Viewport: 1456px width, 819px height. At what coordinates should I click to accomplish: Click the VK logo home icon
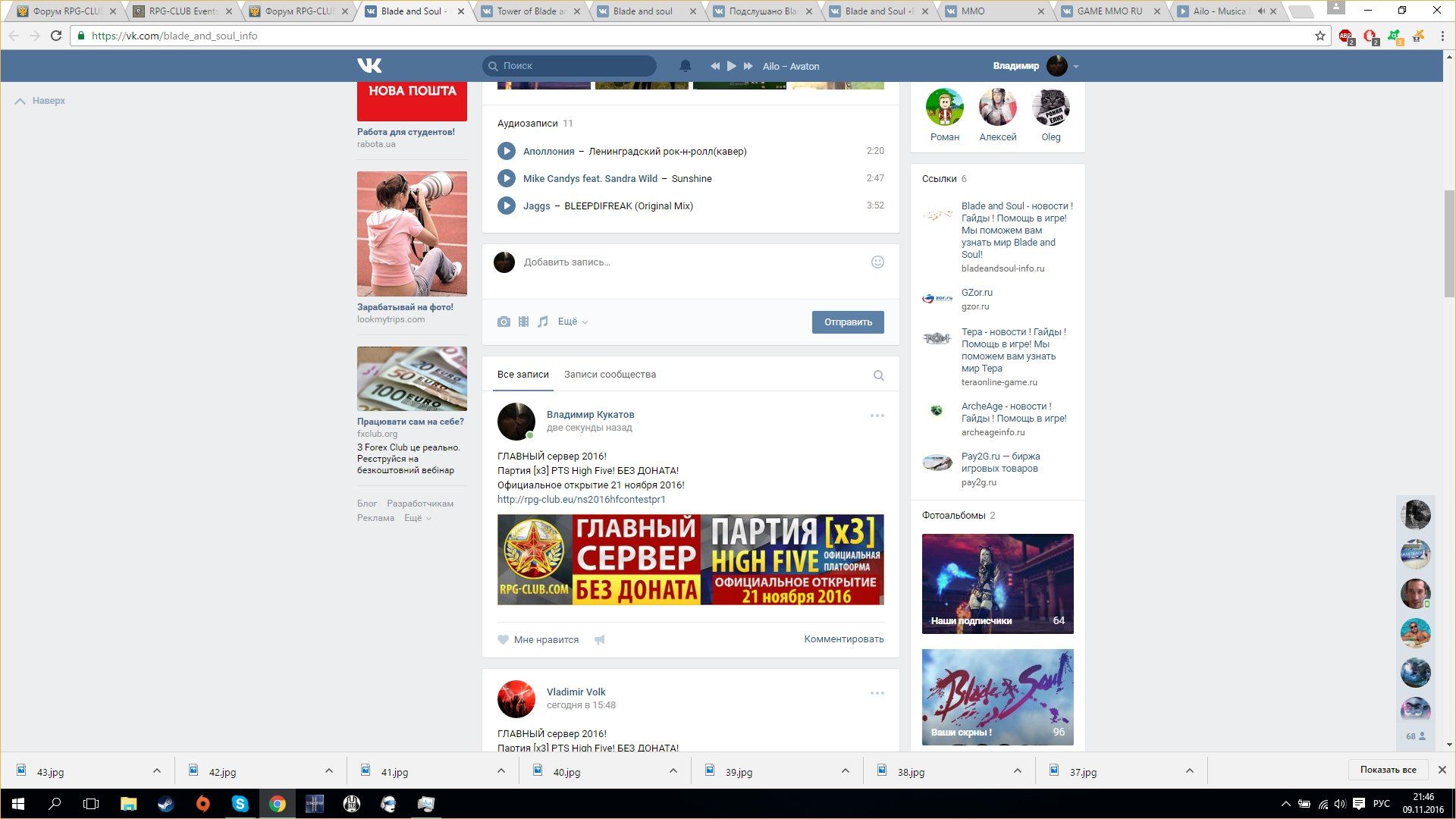pos(369,66)
